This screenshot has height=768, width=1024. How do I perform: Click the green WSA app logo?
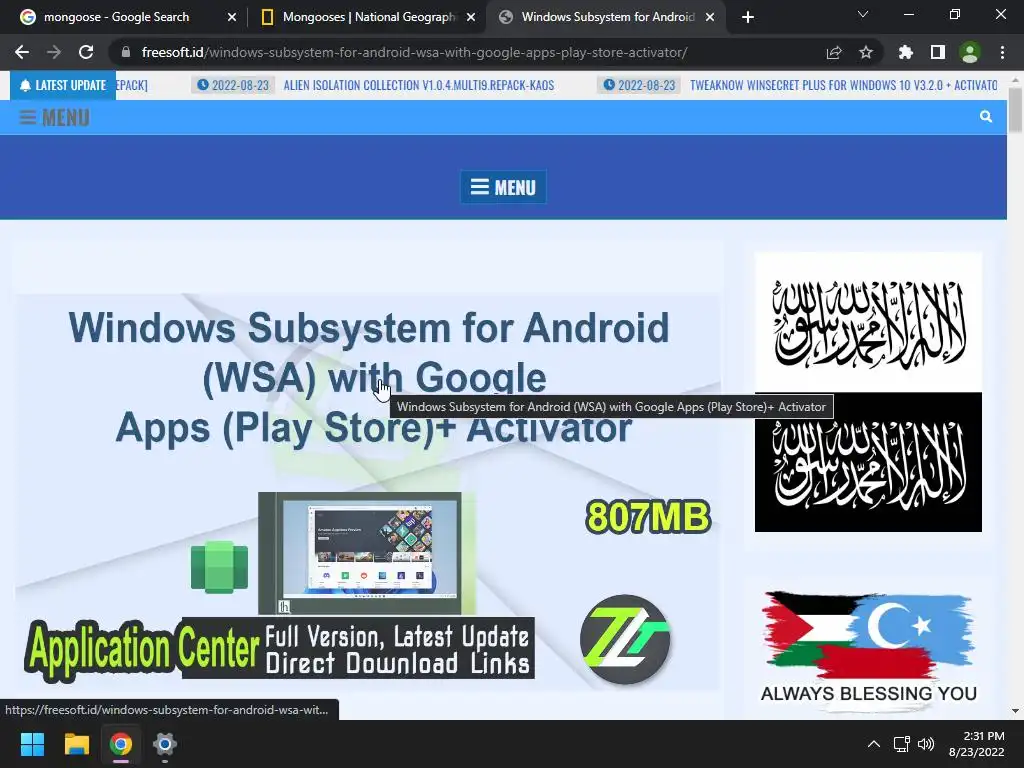219,568
